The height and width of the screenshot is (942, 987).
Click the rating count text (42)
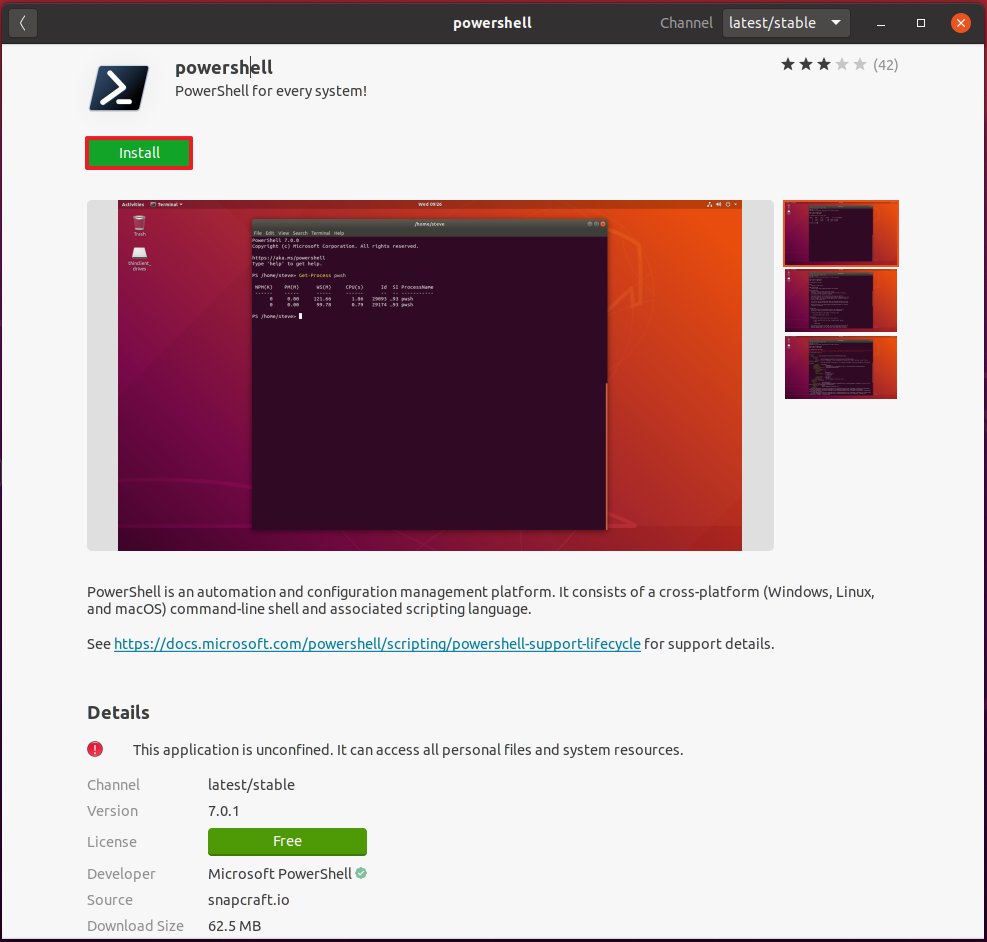[888, 63]
